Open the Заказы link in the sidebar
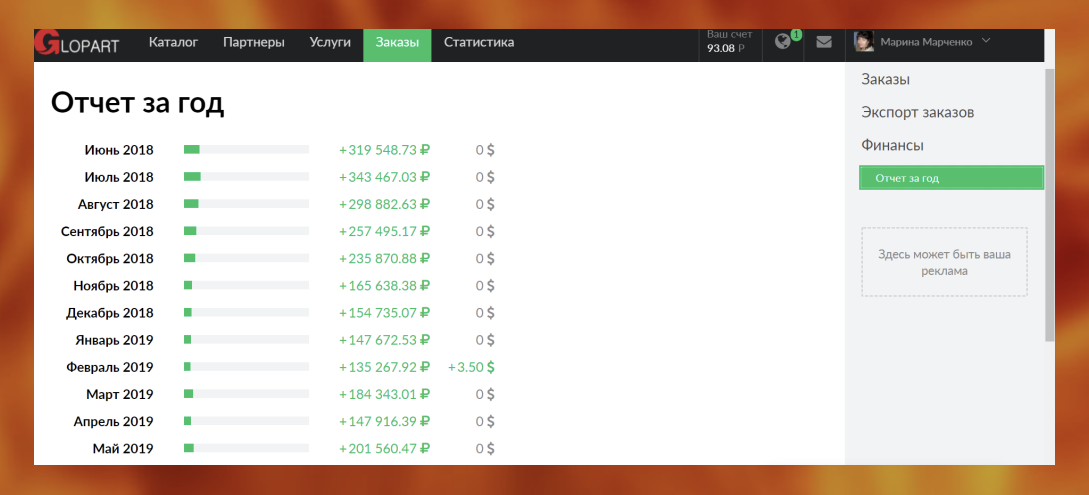 (x=886, y=79)
